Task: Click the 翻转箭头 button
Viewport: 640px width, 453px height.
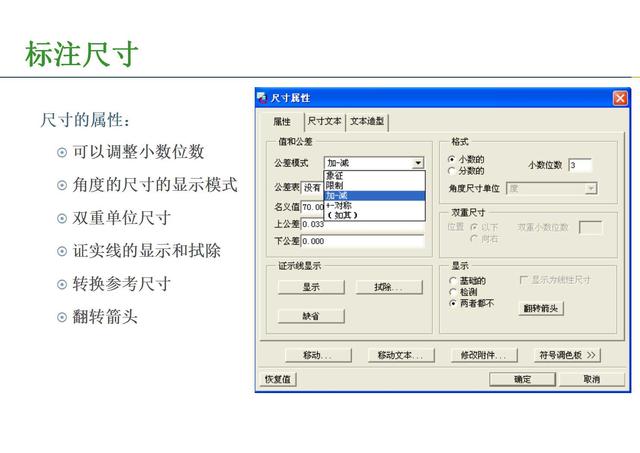Action: point(541,309)
